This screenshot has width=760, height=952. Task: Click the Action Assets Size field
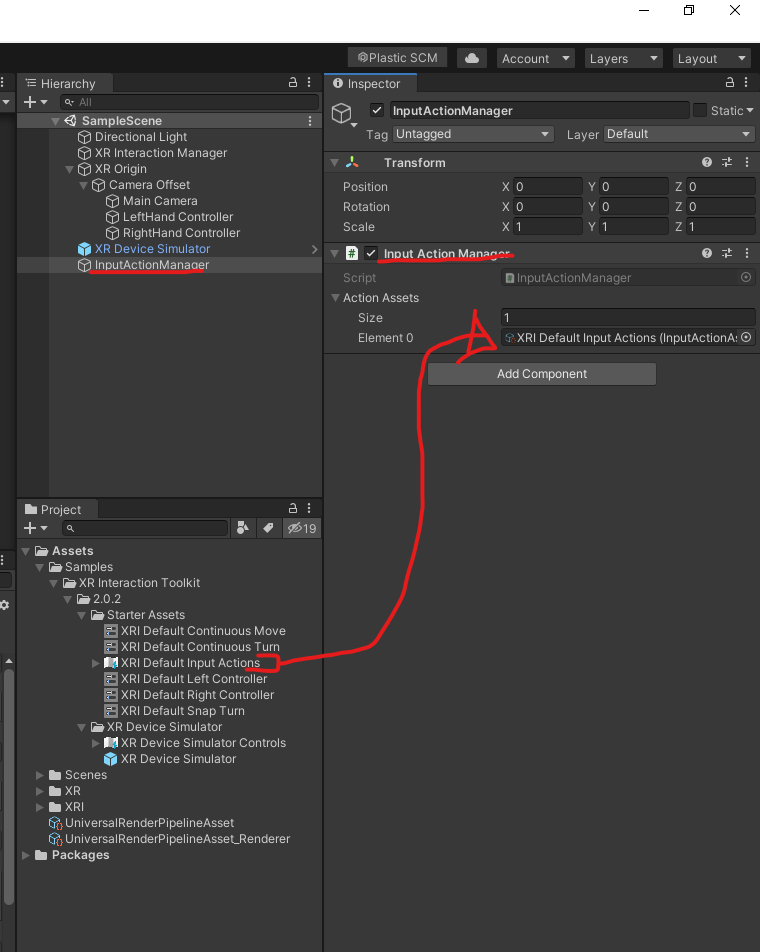[x=628, y=318]
